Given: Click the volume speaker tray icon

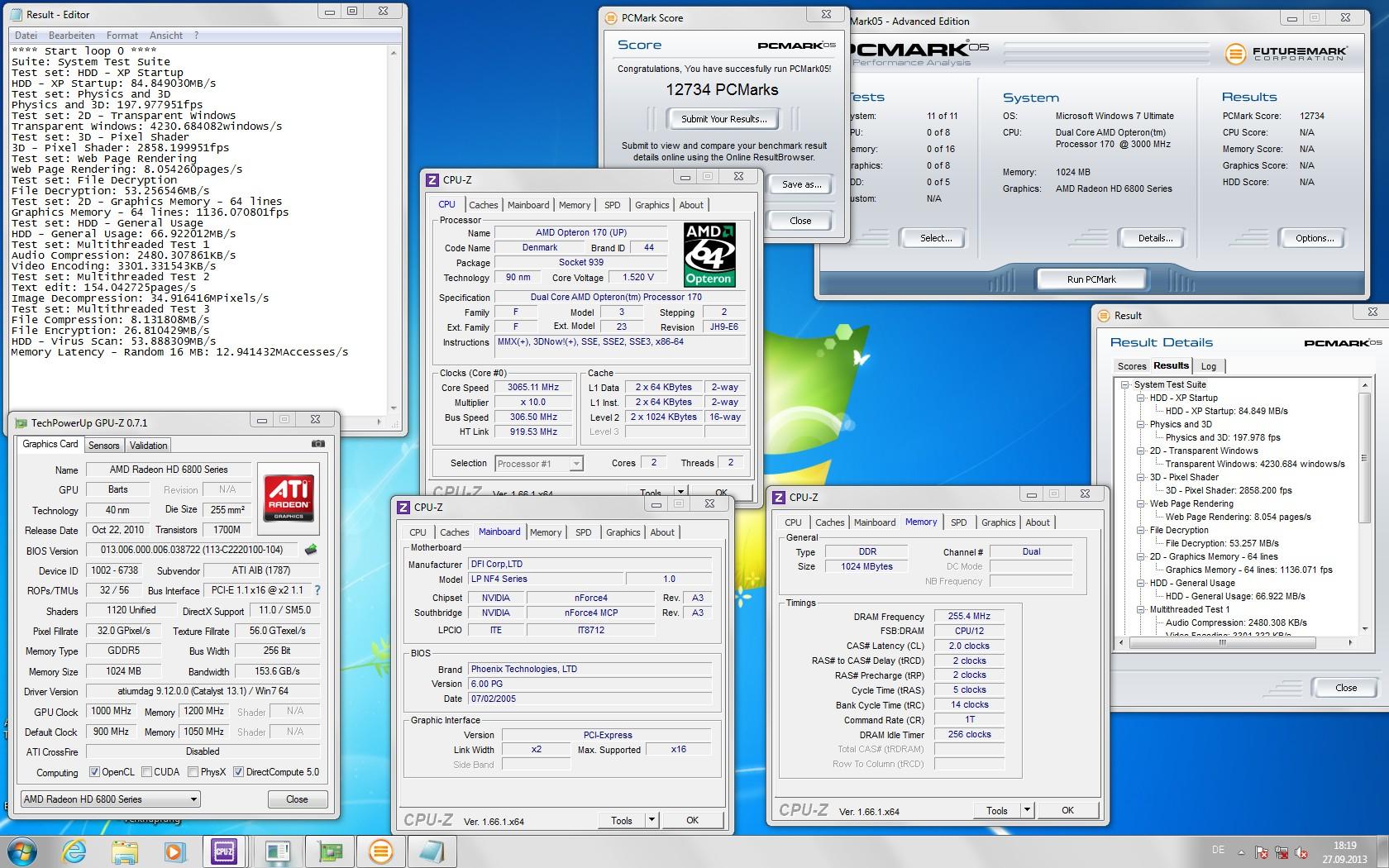Looking at the screenshot, I should 1302,852.
